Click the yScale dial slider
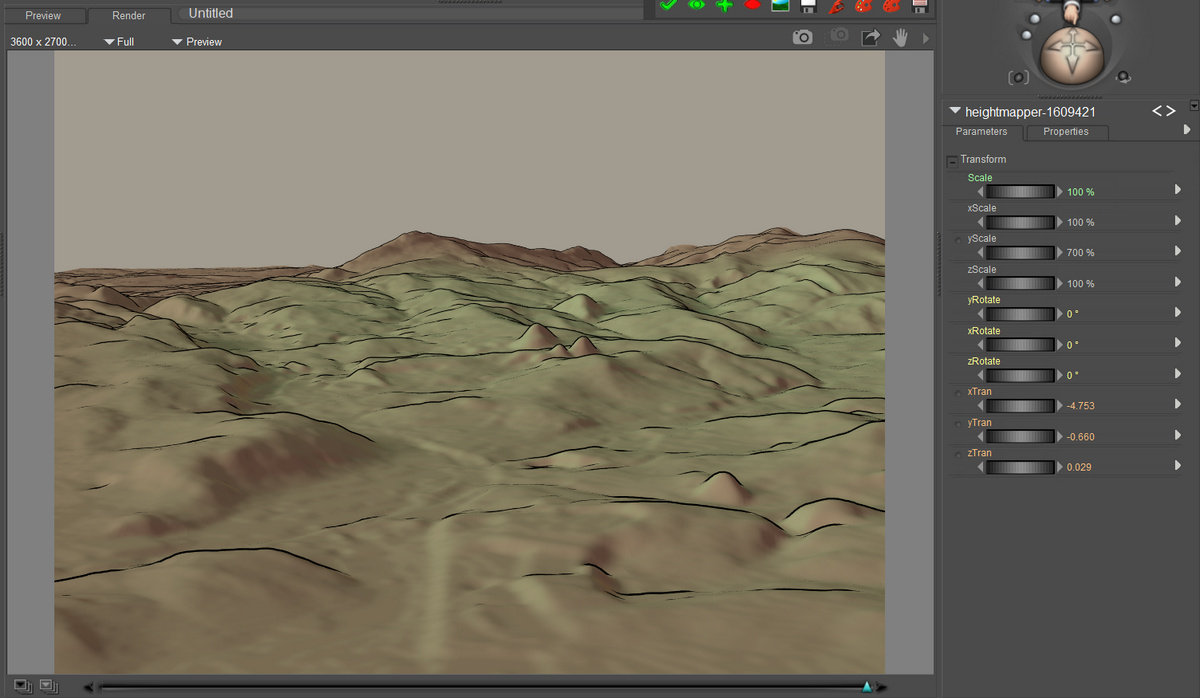Viewport: 1200px width, 698px height. pos(1020,253)
